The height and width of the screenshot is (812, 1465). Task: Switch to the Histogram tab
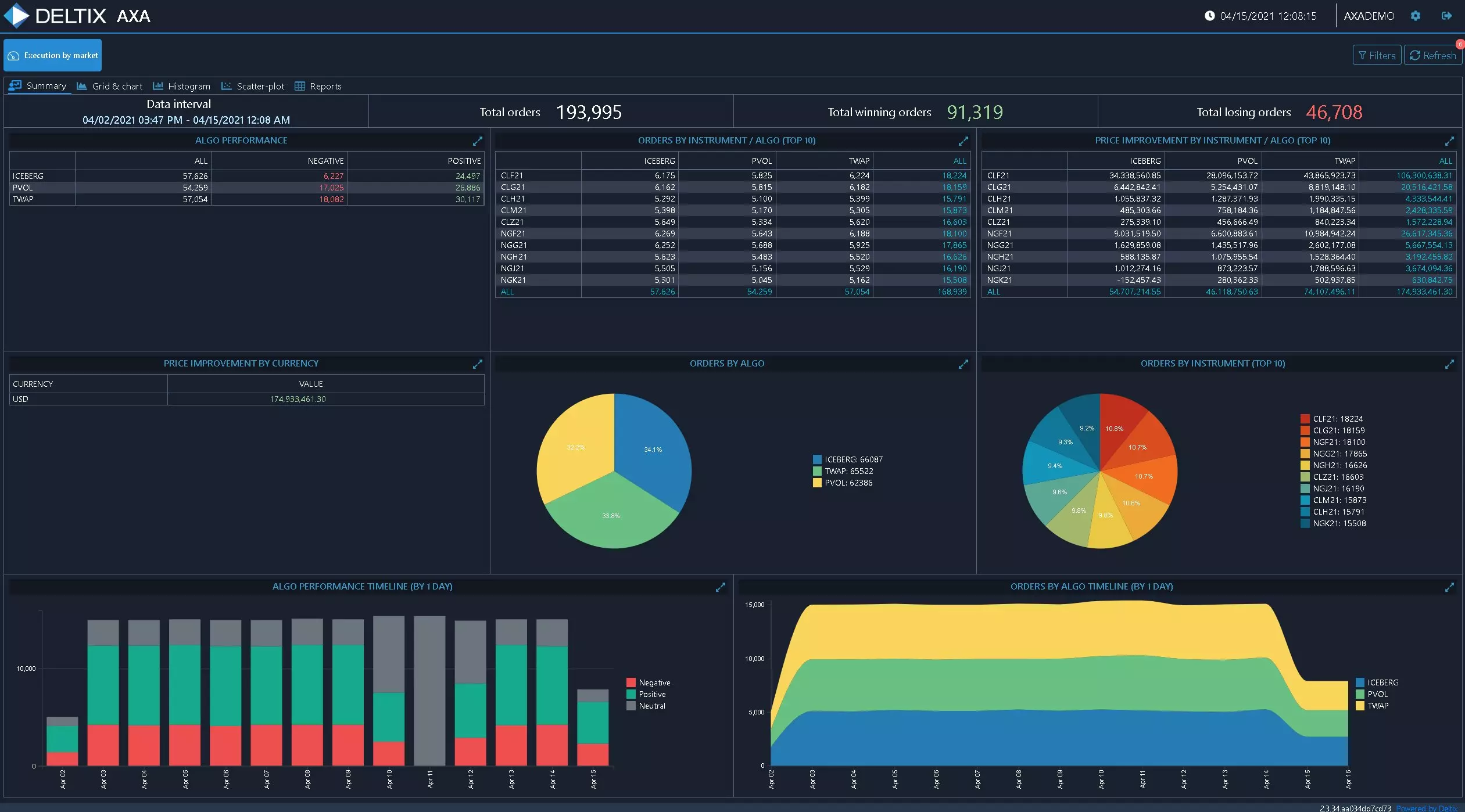[181, 86]
